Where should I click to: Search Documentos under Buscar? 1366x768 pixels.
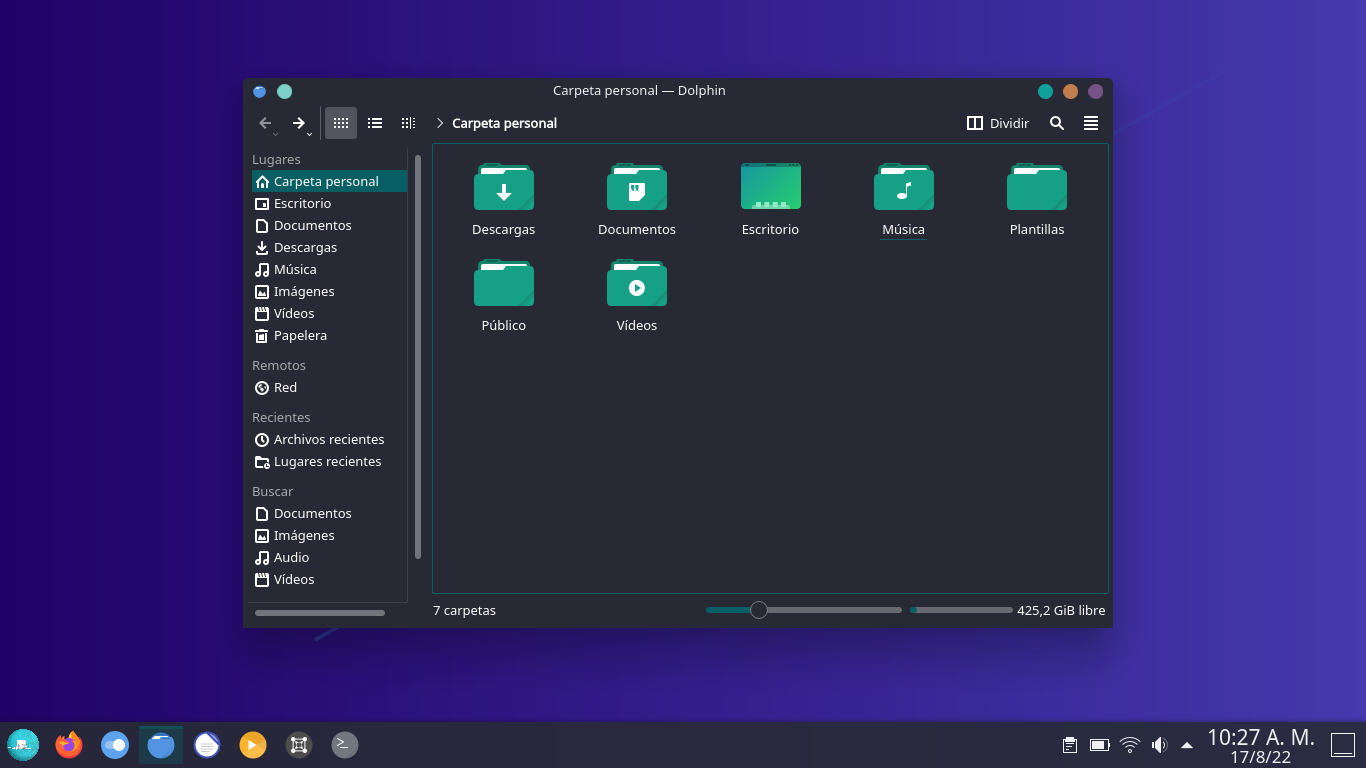pos(329,513)
